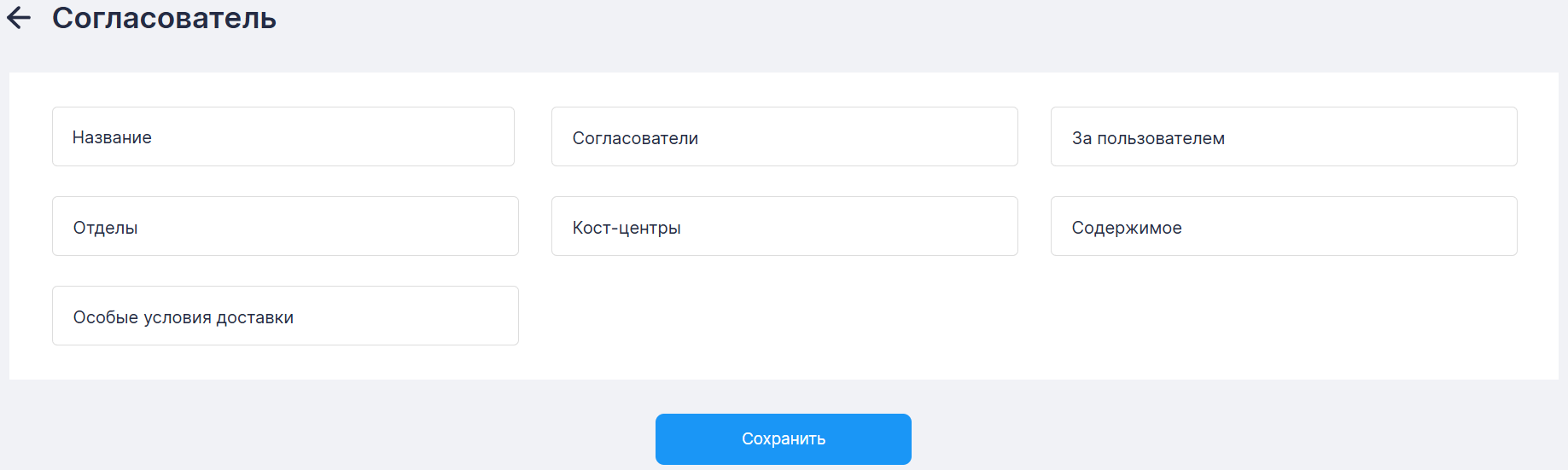Open the Согласователи selector field
Viewport: 1568px width, 470px height.
[x=784, y=136]
